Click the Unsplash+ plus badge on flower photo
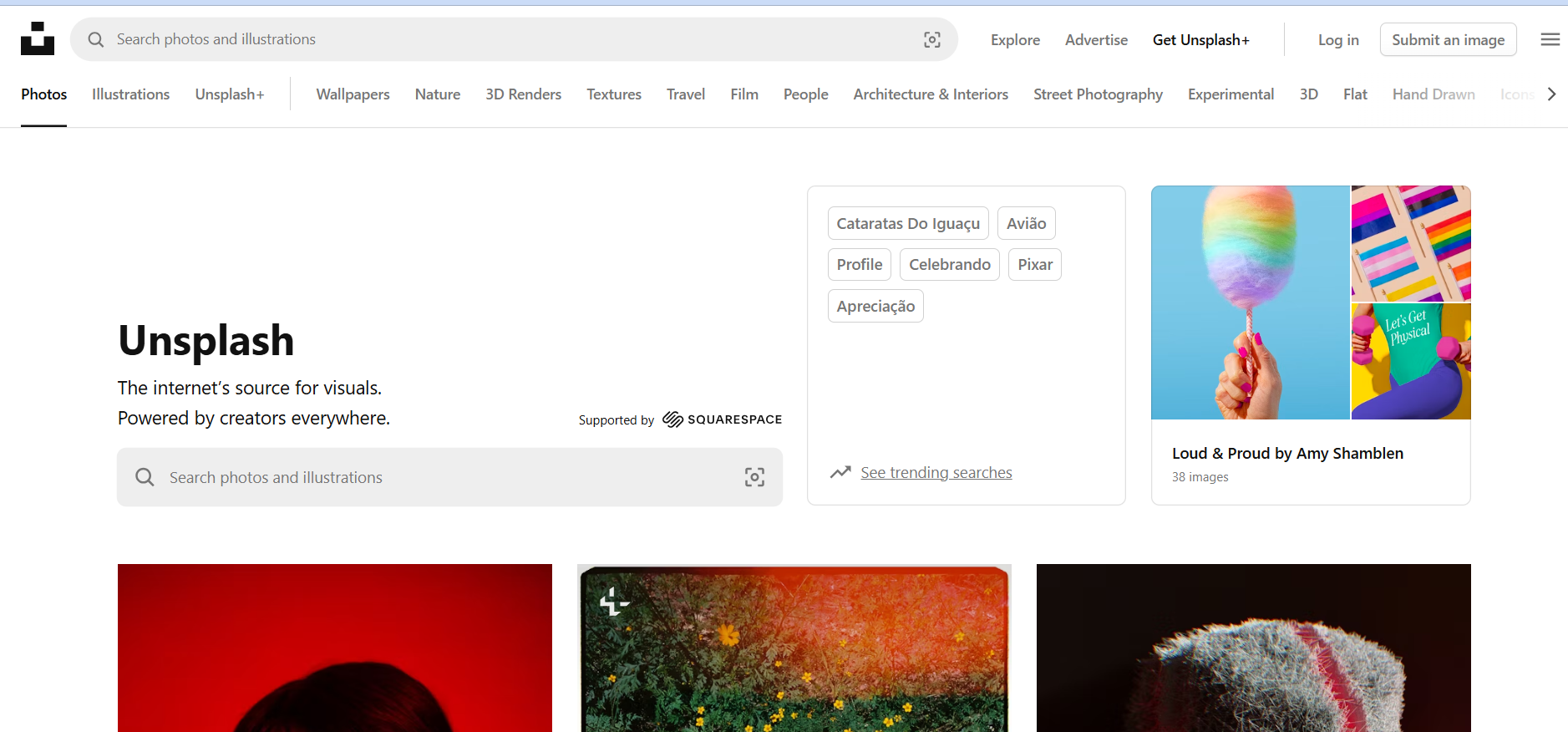The image size is (1568, 732). [614, 601]
